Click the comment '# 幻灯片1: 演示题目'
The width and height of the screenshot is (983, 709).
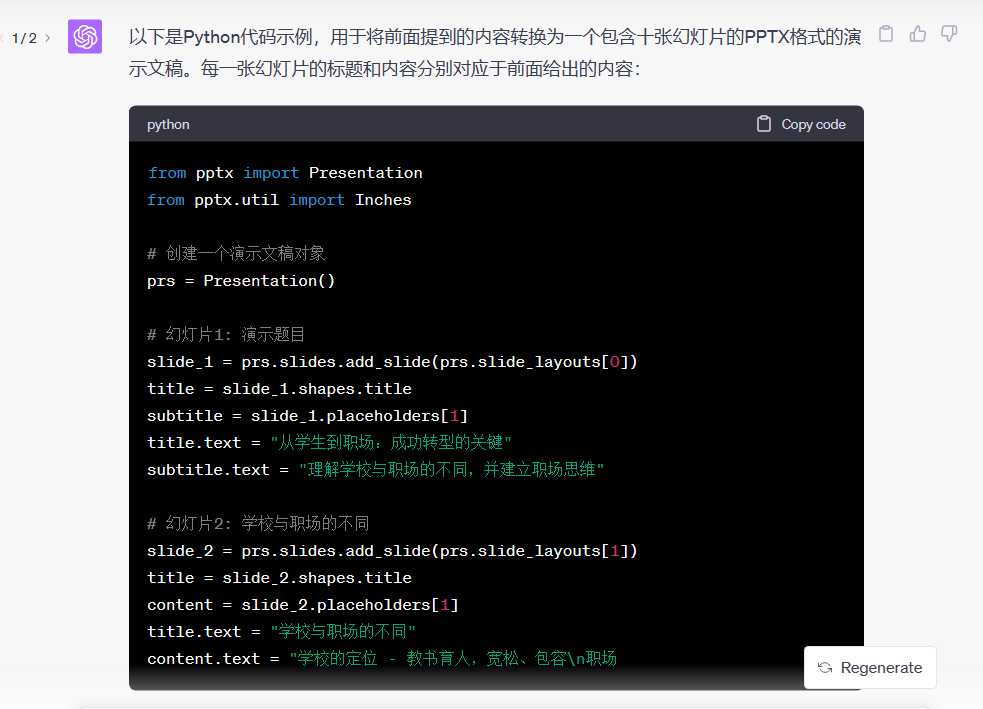point(226,334)
